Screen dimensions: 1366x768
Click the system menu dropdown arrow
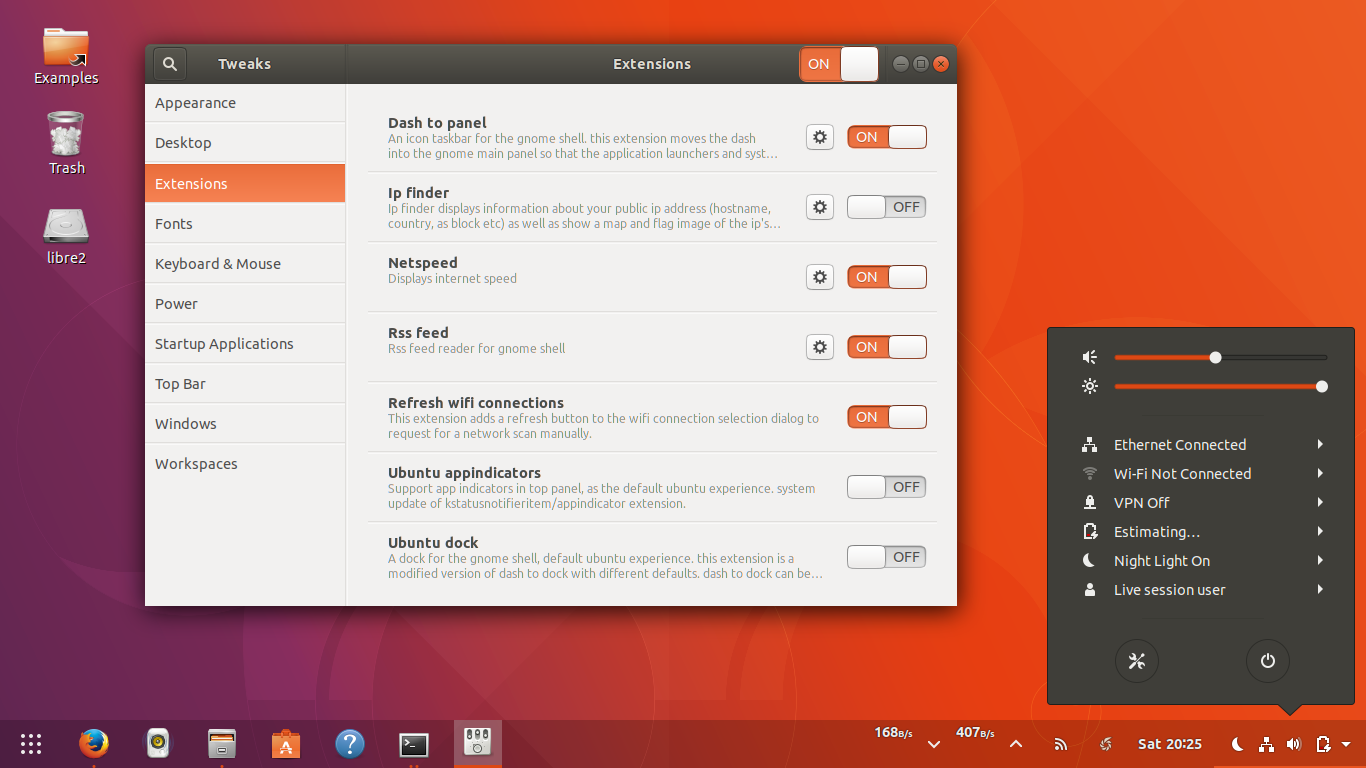(x=1346, y=744)
